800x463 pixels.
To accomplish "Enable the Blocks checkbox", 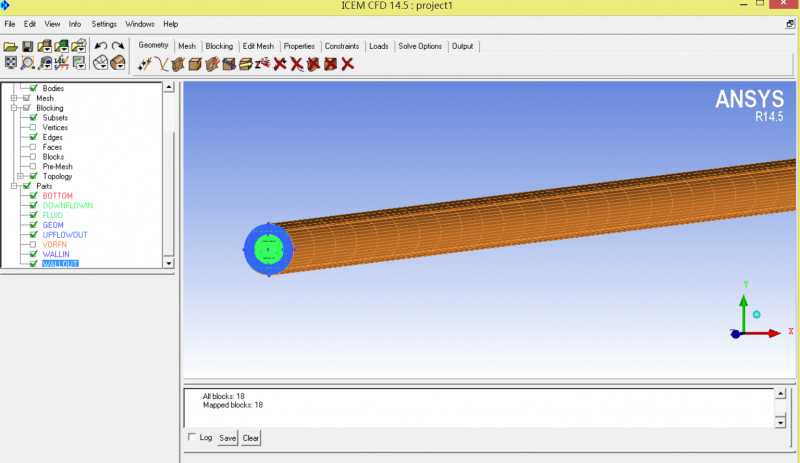I will point(33,156).
